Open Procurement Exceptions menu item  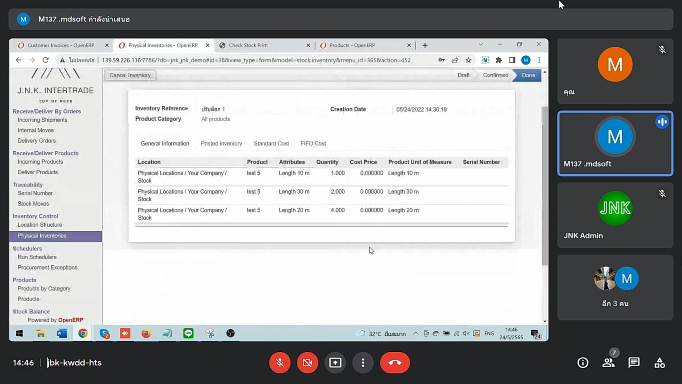[47, 267]
